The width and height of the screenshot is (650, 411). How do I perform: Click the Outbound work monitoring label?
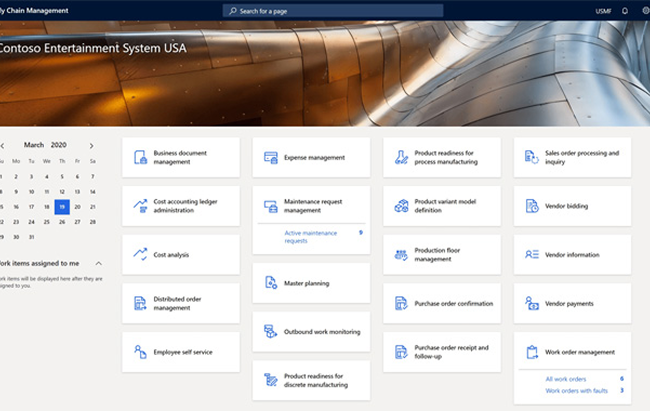(322, 332)
